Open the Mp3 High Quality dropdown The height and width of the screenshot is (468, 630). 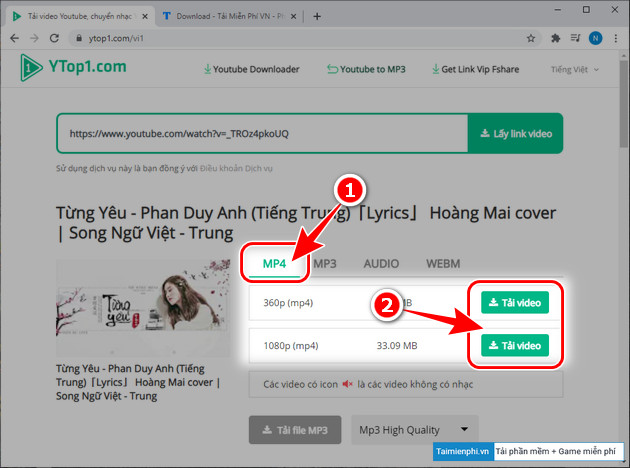[415, 430]
